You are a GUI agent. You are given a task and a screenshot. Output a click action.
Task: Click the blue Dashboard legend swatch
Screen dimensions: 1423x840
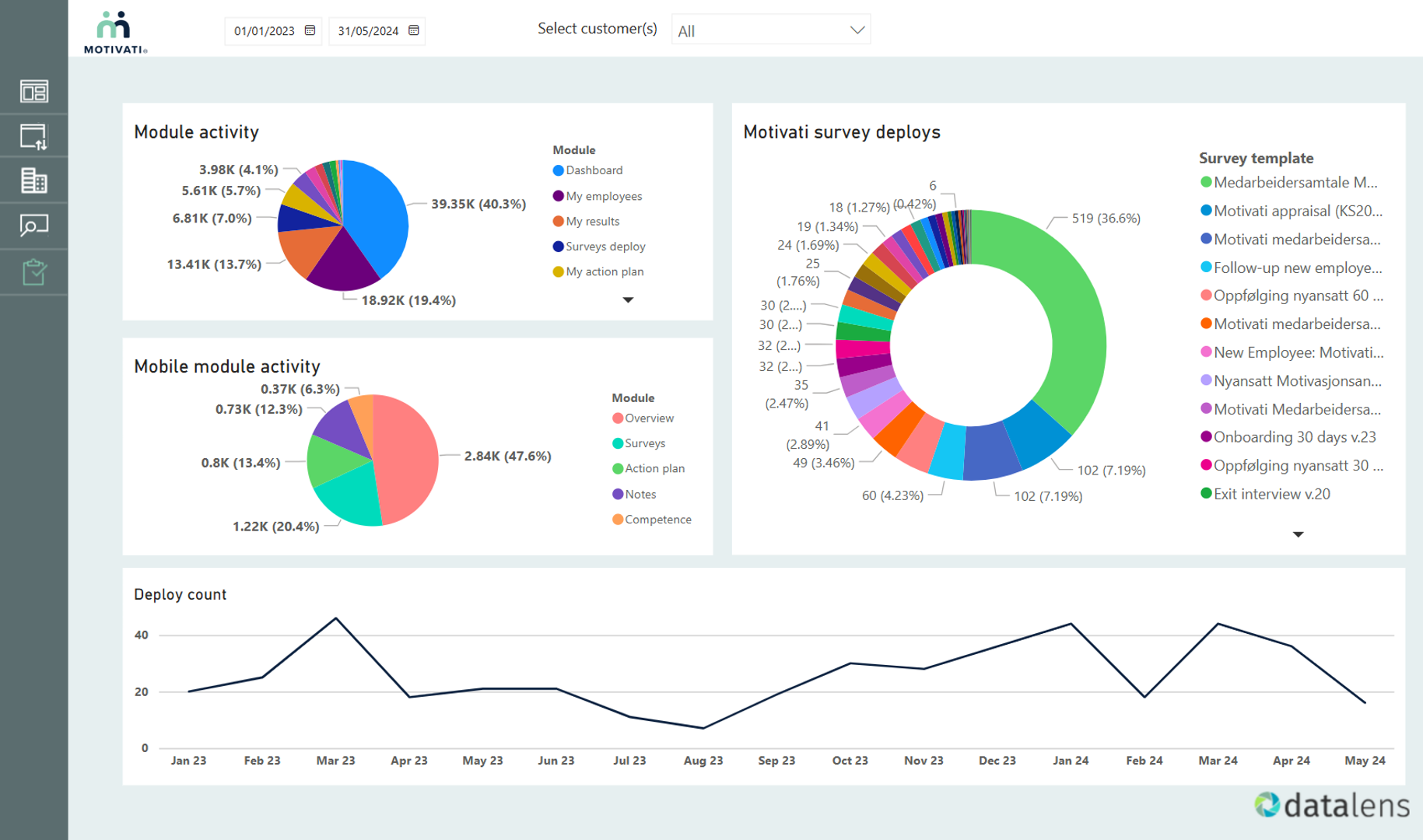pyautogui.click(x=558, y=170)
